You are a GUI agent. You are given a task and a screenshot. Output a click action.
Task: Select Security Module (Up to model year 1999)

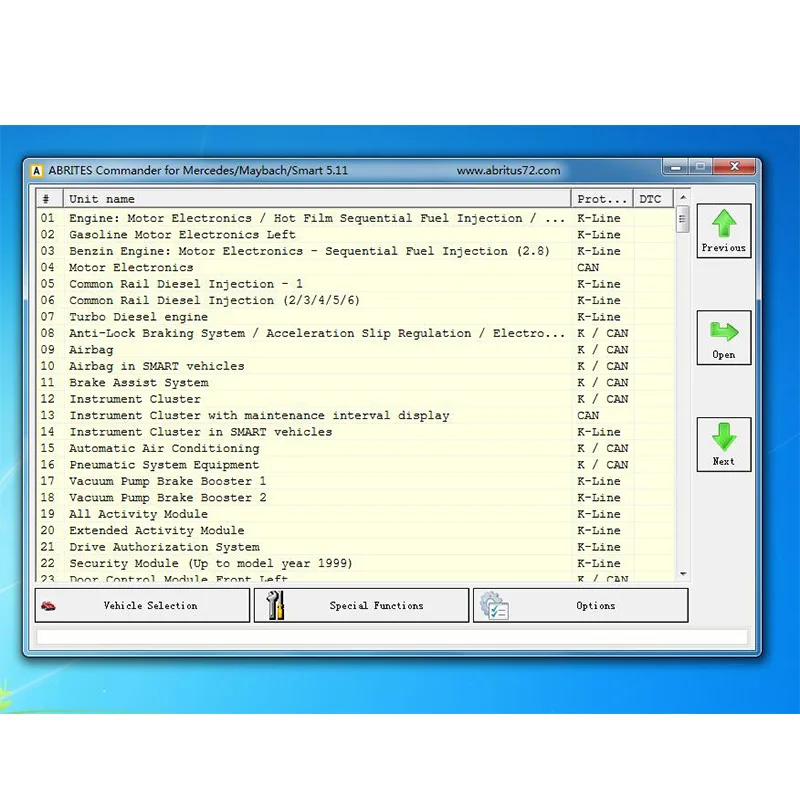click(356, 563)
